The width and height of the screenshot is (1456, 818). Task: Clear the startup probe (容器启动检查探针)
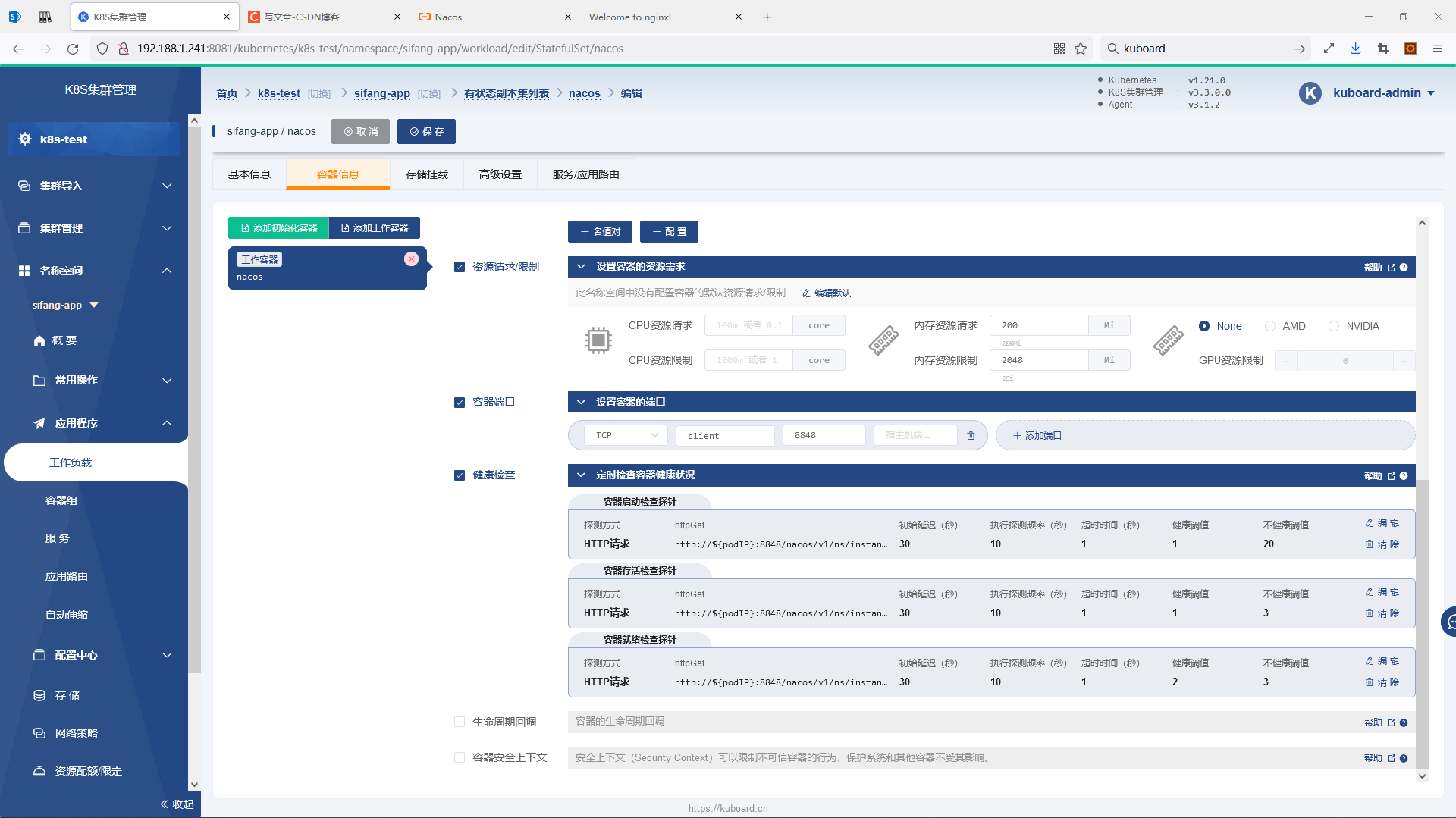click(1382, 544)
